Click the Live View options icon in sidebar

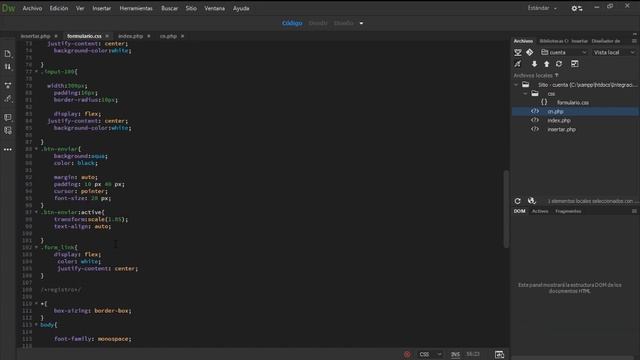click(x=8, y=85)
